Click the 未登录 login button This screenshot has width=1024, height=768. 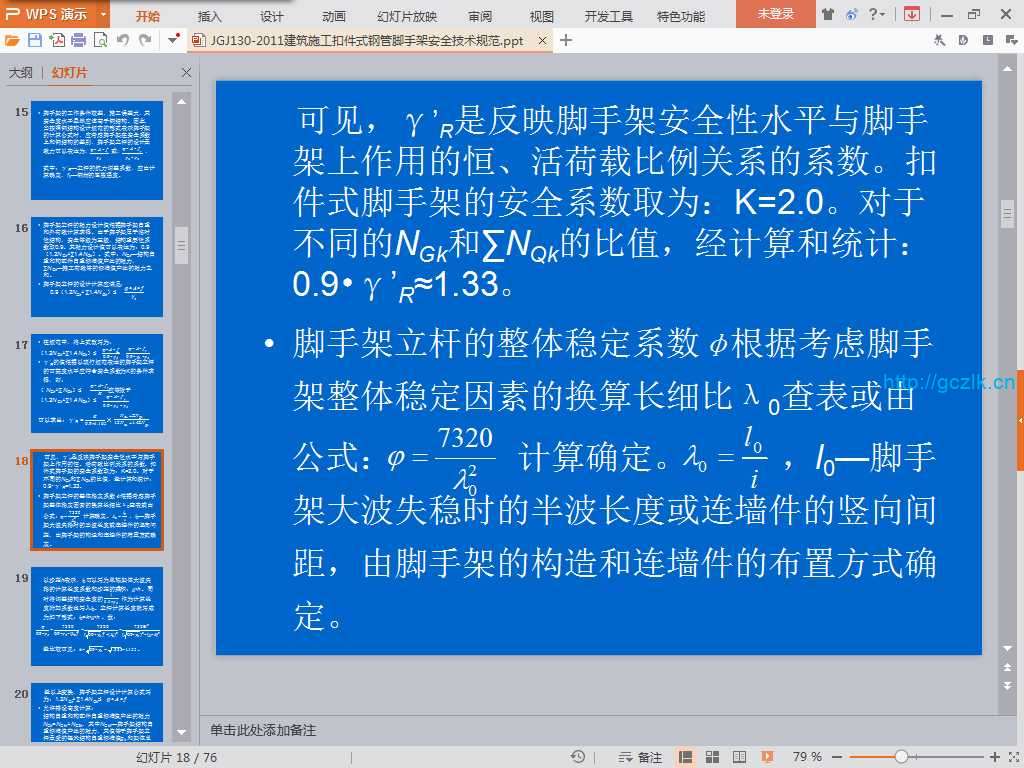(775, 14)
